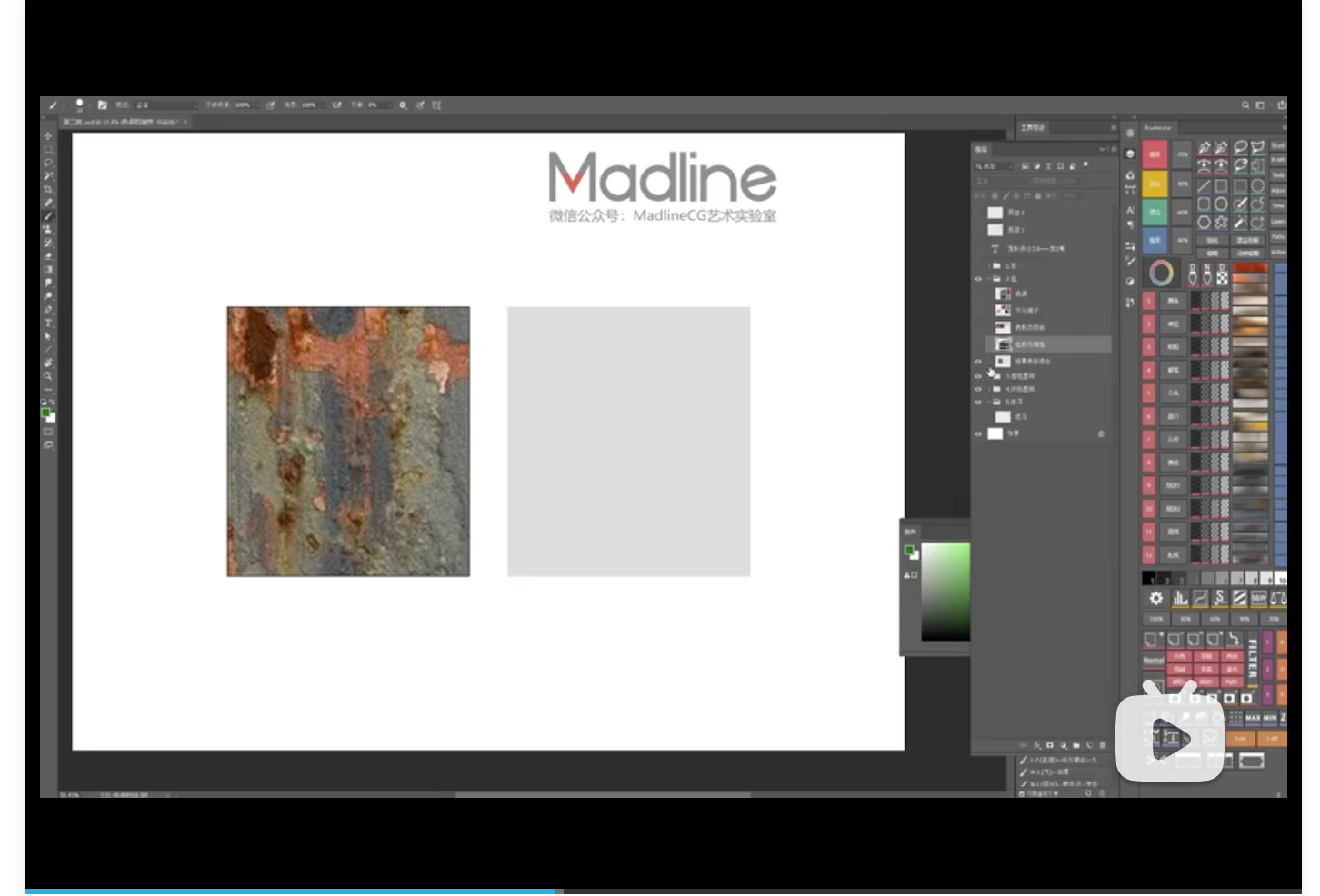This screenshot has width=1320, height=896.
Task: Select the Gradient tool
Action: 48,269
